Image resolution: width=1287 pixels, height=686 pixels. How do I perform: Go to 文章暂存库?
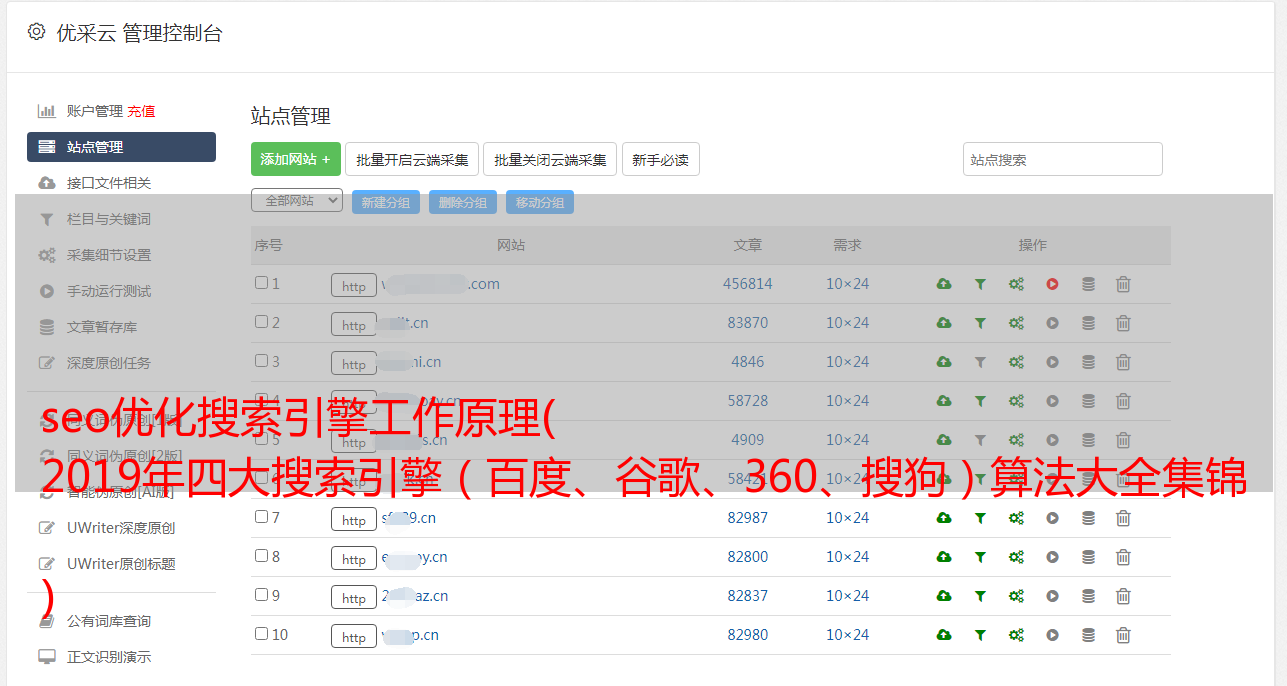tap(102, 327)
